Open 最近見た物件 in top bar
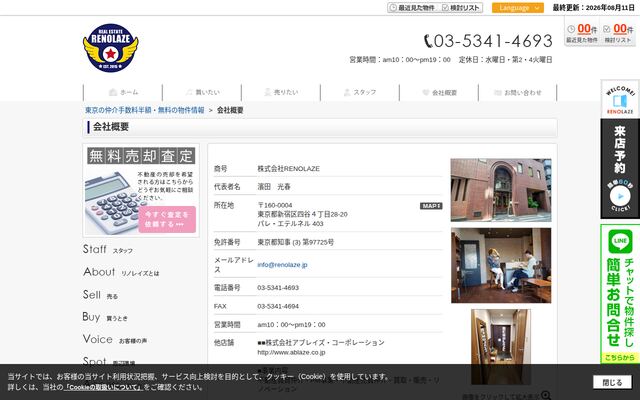 click(x=412, y=8)
